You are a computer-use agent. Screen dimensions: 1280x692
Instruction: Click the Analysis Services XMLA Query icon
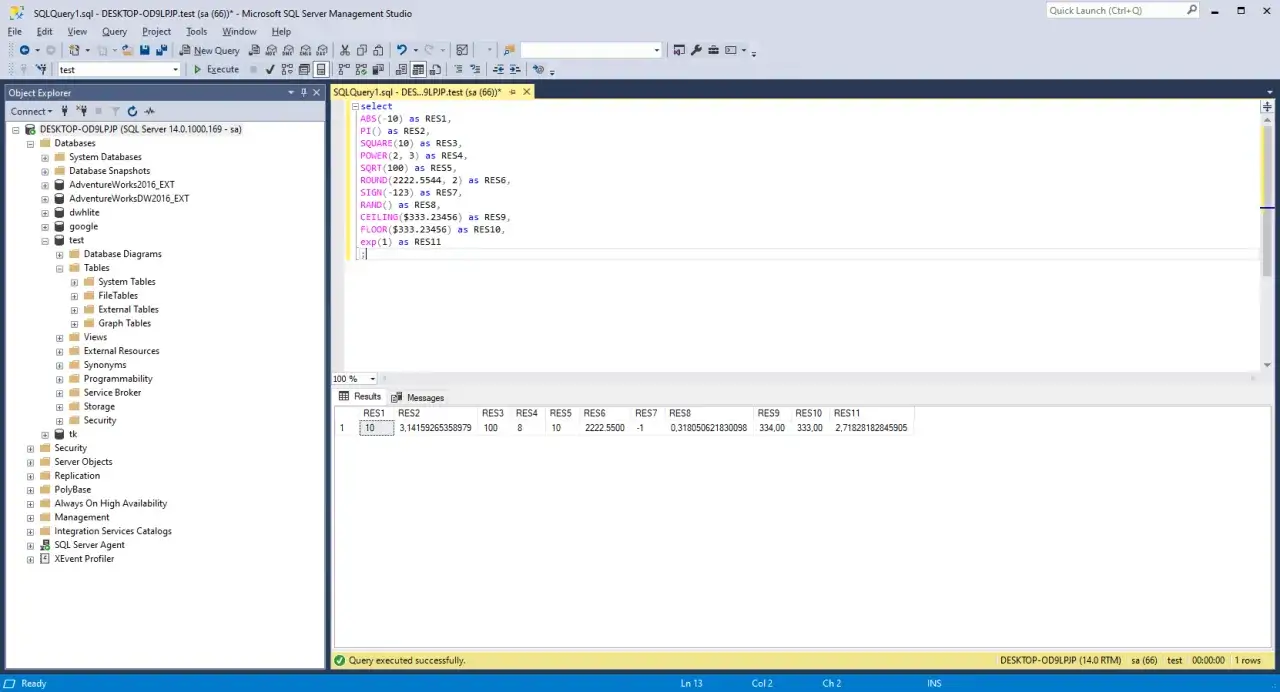click(305, 50)
